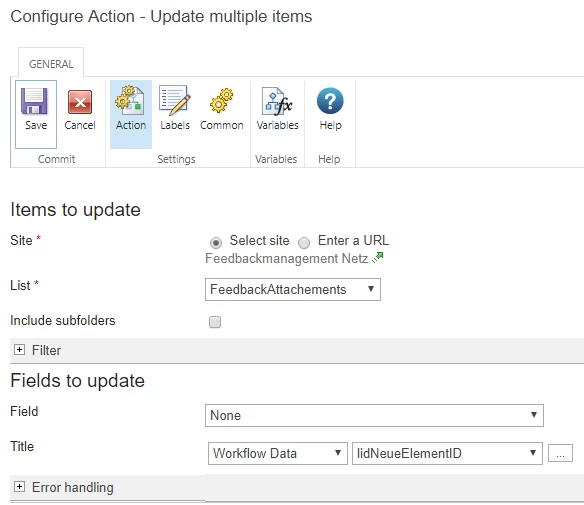Open the Common settings gears icon
Screen dimensions: 584x505
pos(222,101)
